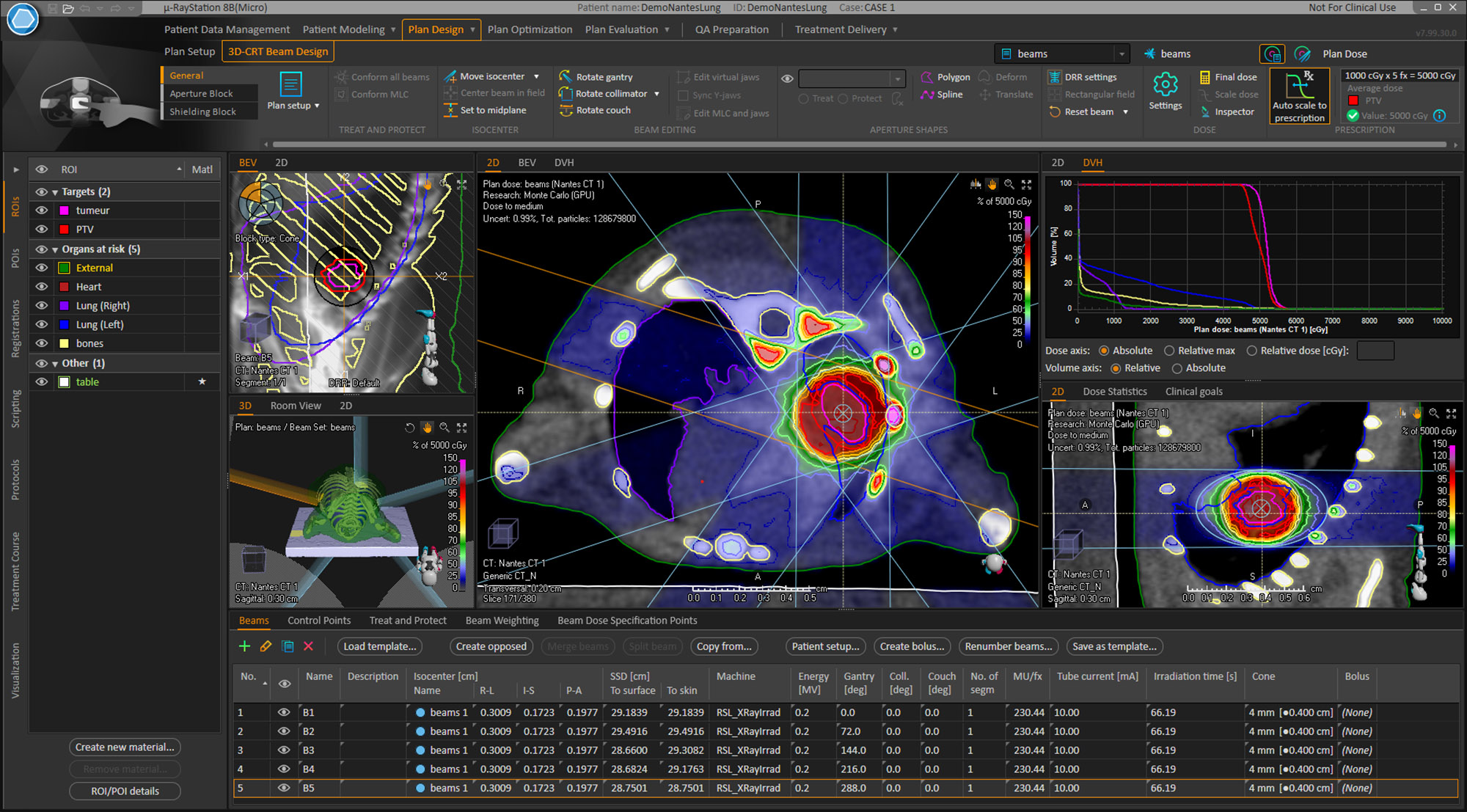The width and height of the screenshot is (1467, 812).
Task: Open DRR settings
Action: point(1083,77)
